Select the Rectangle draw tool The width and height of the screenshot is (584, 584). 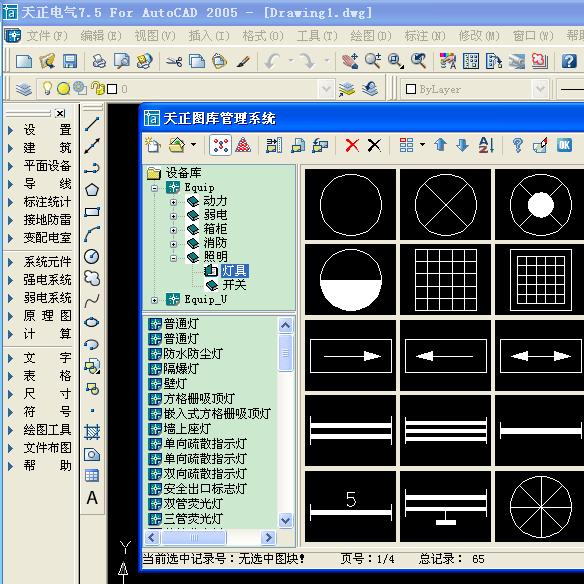pos(92,212)
